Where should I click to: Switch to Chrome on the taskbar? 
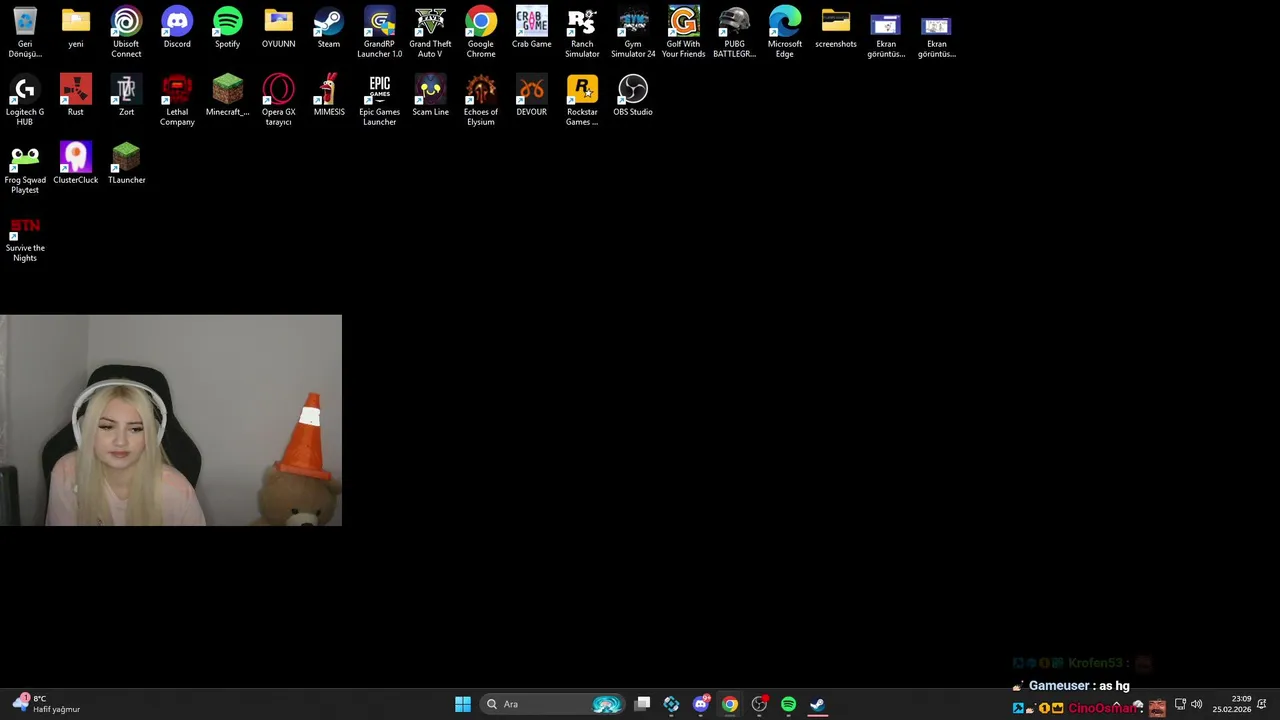[730, 704]
